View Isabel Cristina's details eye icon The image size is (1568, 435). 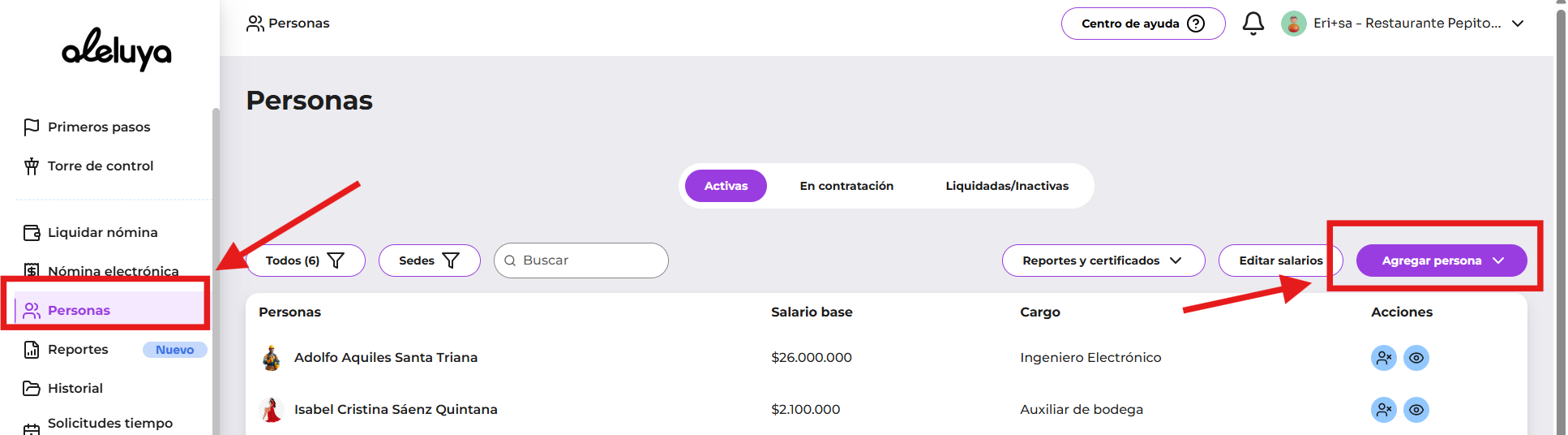(1416, 410)
